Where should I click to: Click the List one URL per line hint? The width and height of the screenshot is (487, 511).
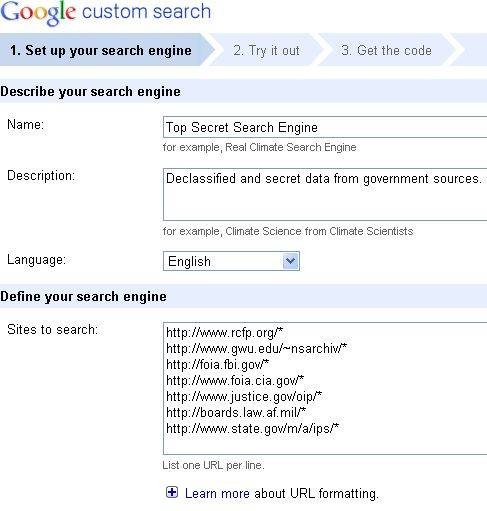[213, 465]
